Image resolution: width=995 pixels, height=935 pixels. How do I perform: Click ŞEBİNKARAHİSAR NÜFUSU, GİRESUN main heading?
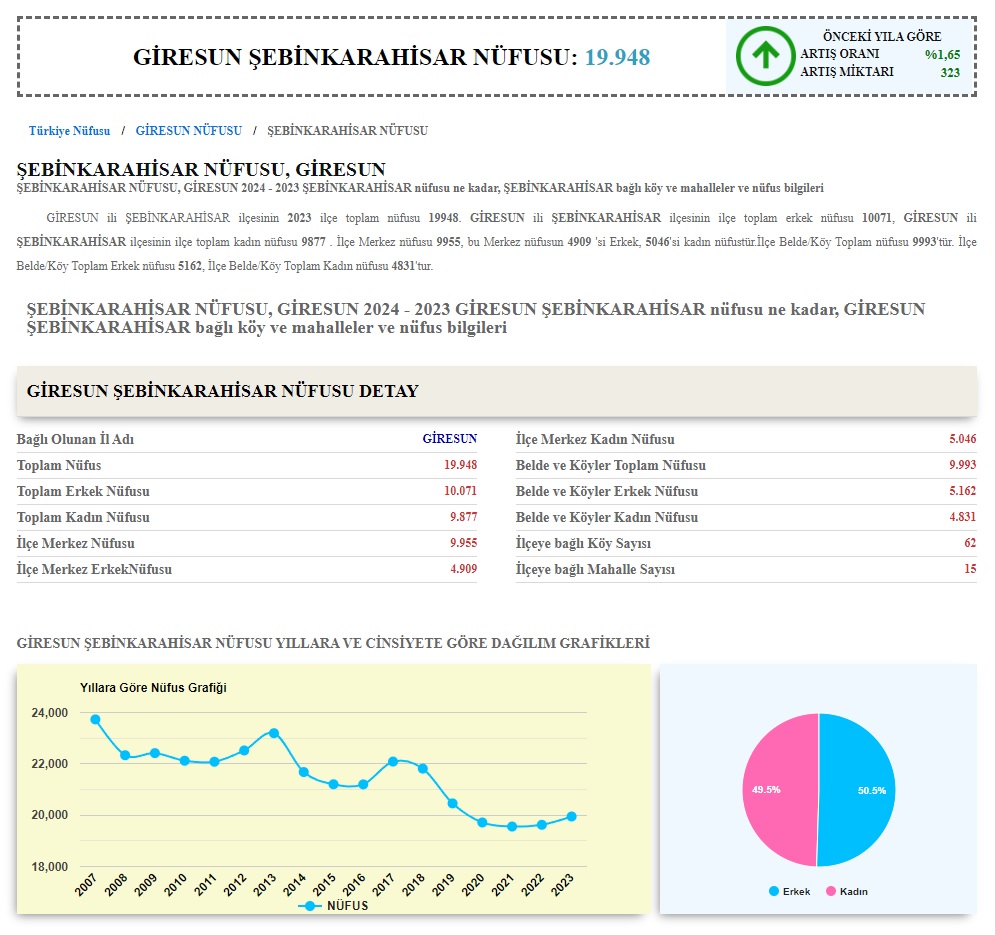pyautogui.click(x=201, y=169)
